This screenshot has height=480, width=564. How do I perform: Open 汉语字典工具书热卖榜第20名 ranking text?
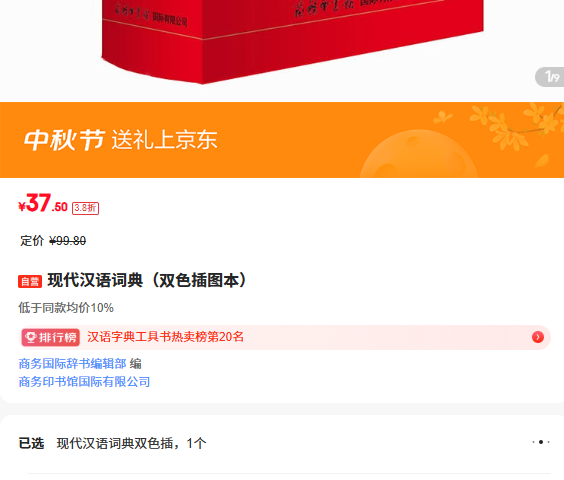tap(165, 337)
